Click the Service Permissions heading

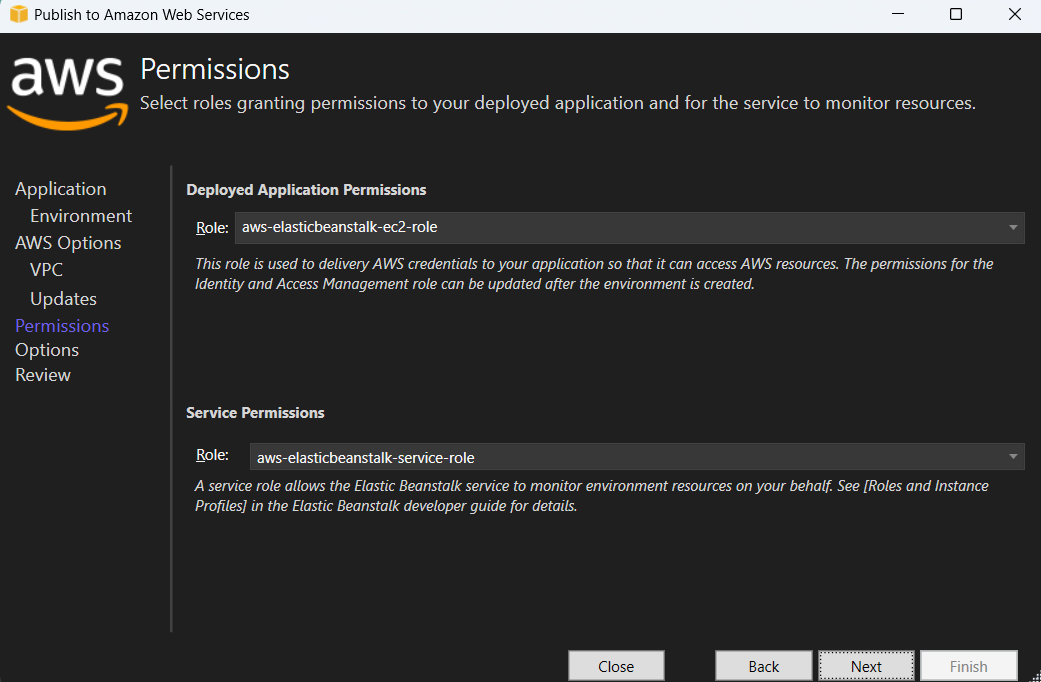pyautogui.click(x=256, y=413)
